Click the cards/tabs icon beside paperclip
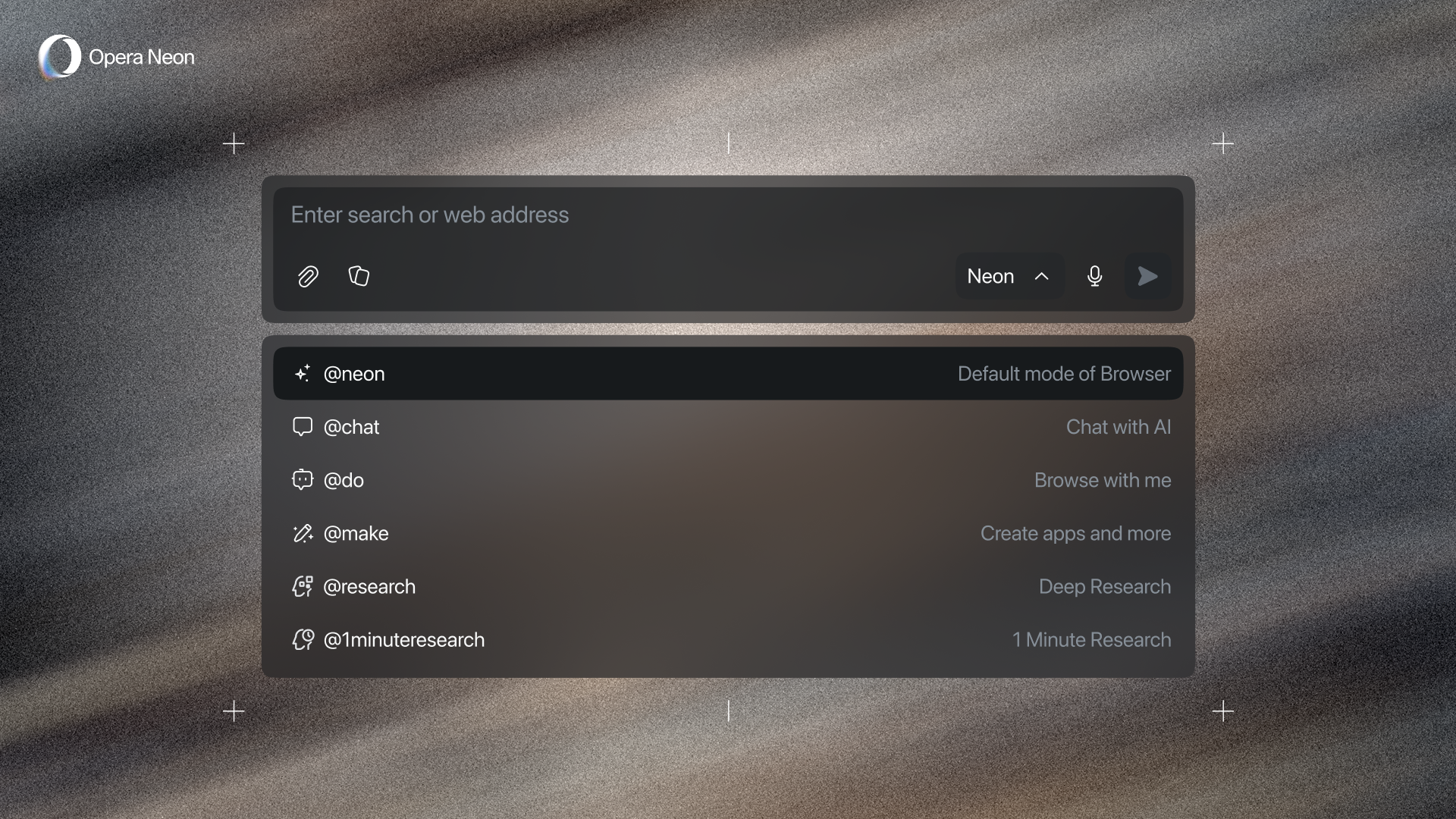Viewport: 1456px width, 819px height. pyautogui.click(x=359, y=276)
